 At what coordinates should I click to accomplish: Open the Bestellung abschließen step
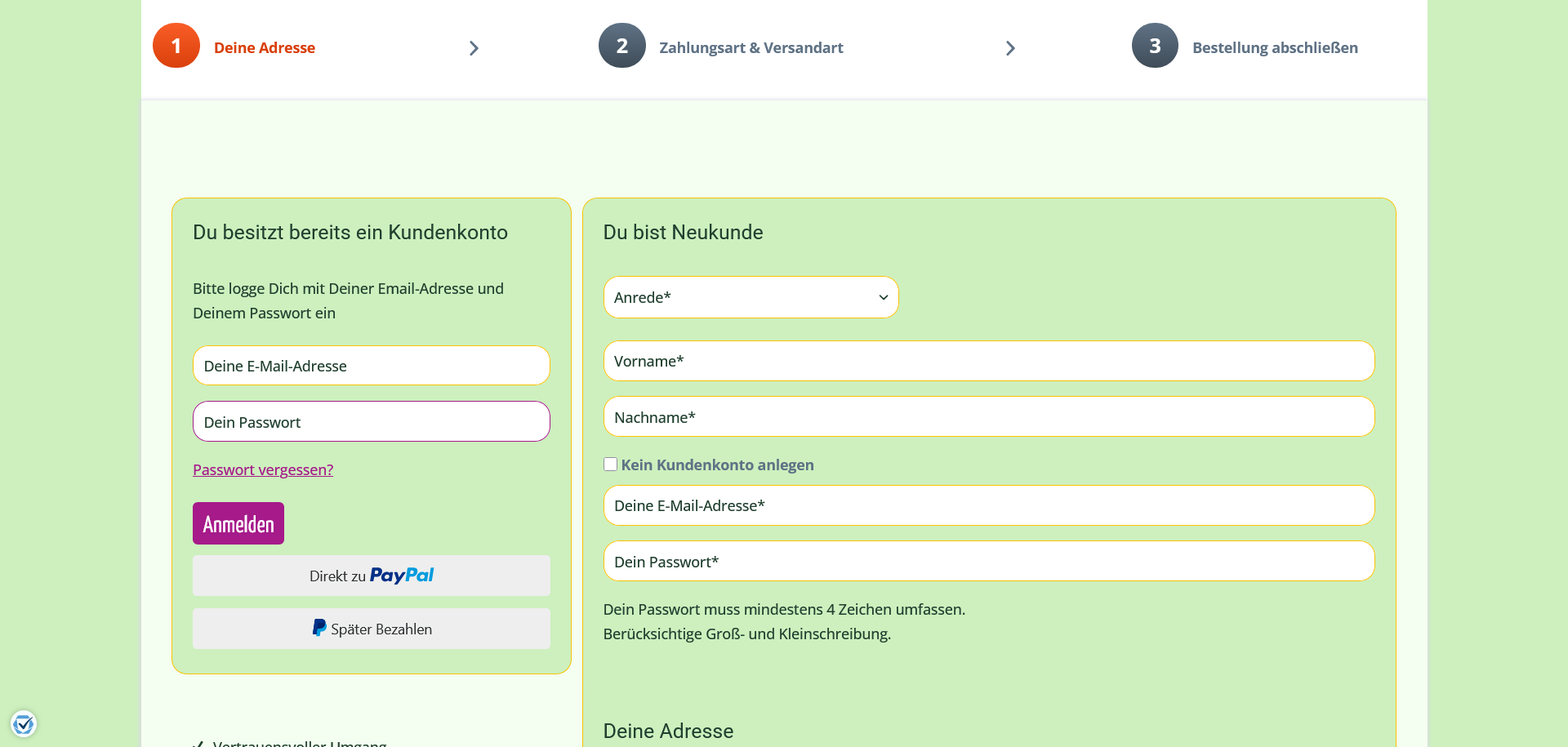coord(1275,47)
